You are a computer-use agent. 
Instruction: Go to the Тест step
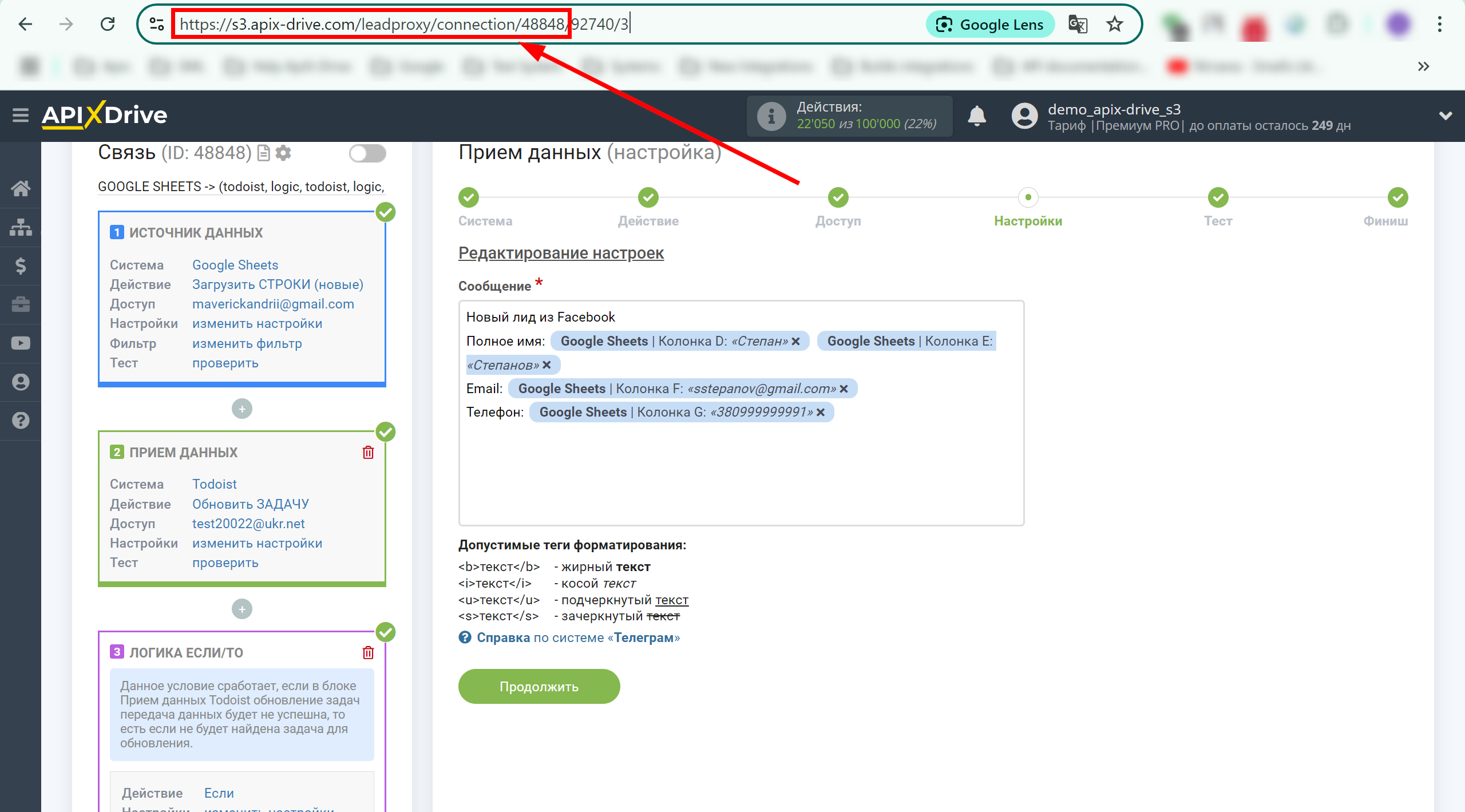pos(1218,197)
